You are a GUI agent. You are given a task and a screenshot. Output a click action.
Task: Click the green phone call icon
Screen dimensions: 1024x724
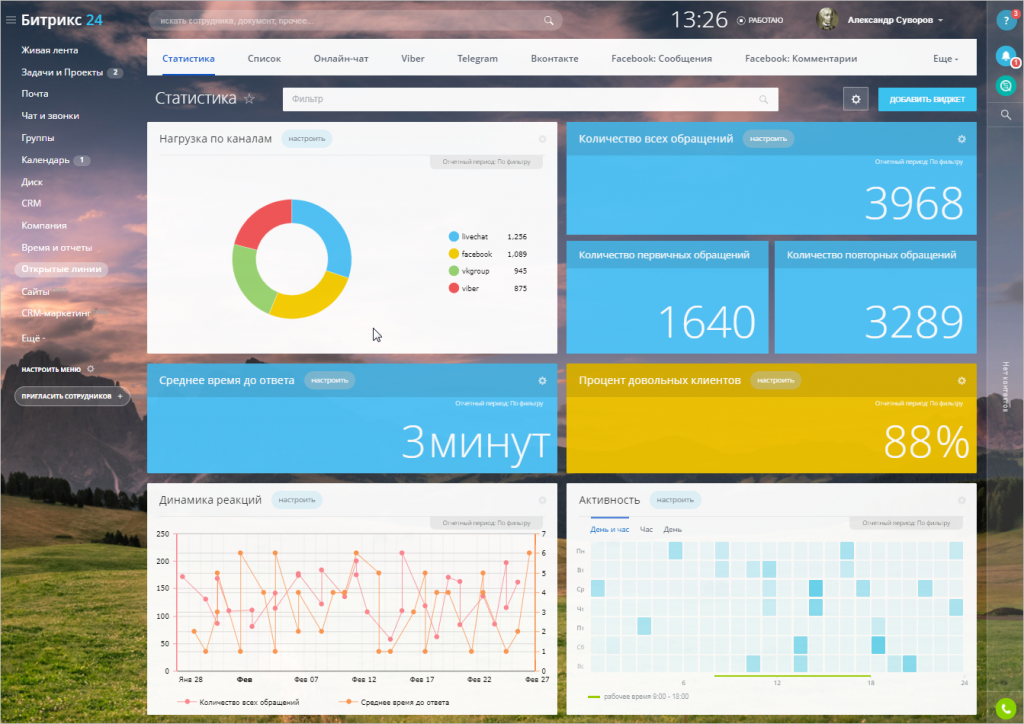(x=1006, y=709)
